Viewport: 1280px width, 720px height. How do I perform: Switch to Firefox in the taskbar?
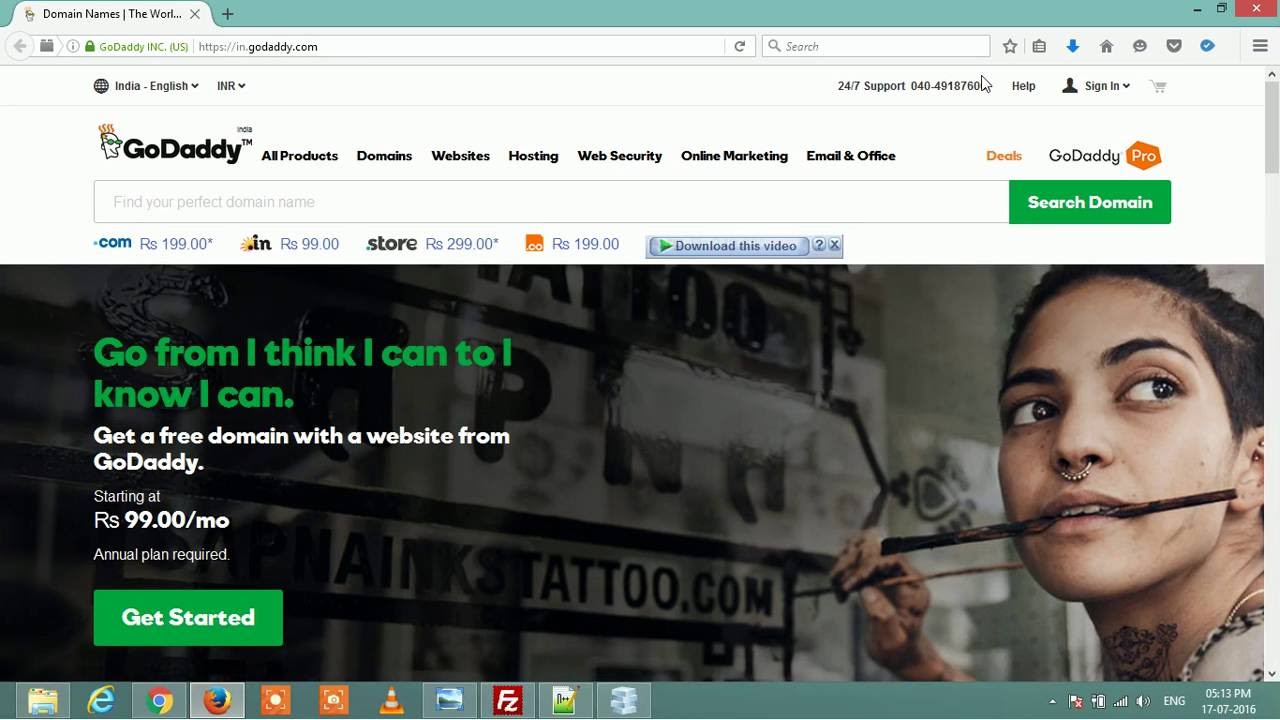pos(217,701)
